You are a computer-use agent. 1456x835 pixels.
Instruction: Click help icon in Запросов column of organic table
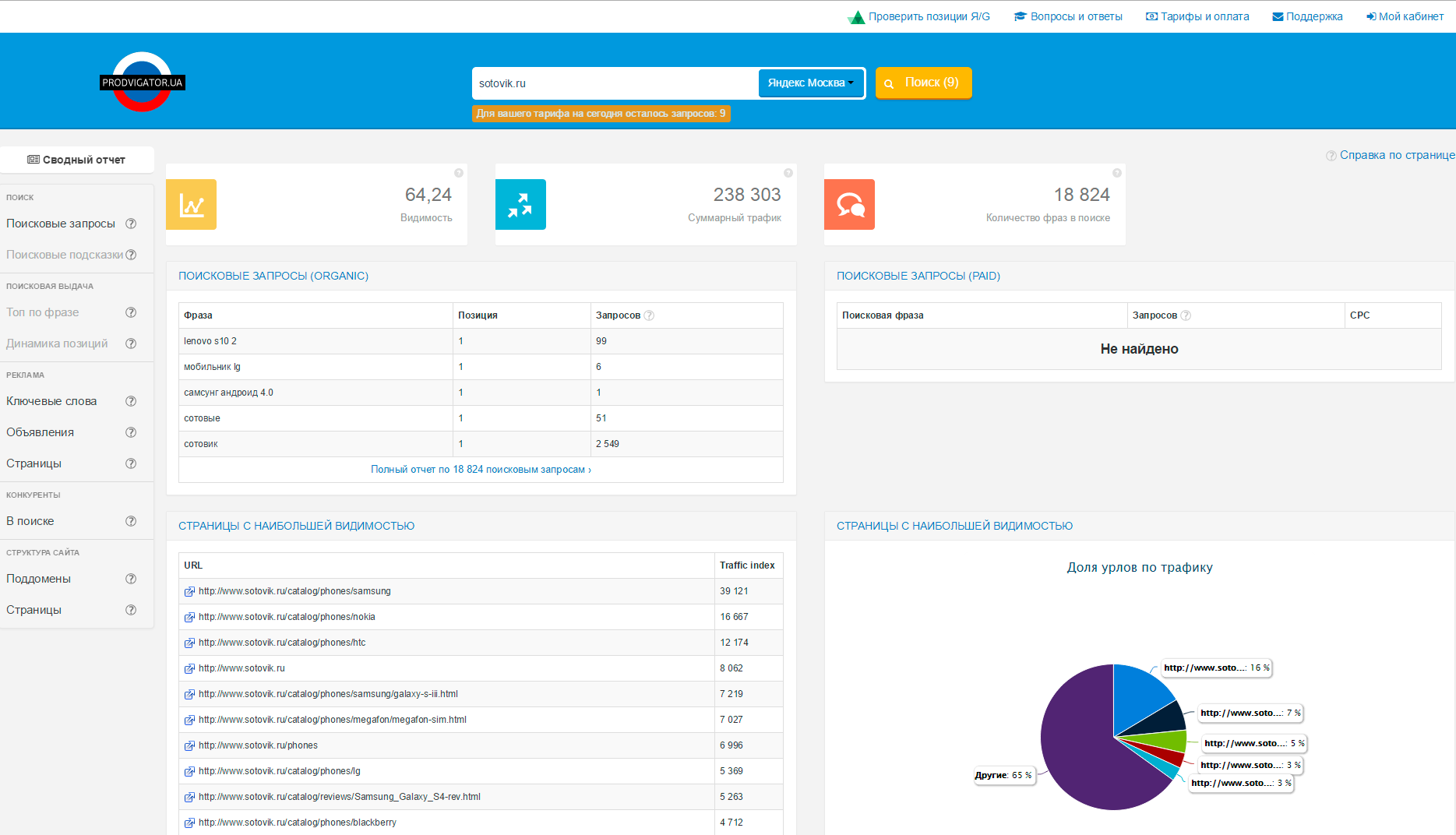pyautogui.click(x=649, y=315)
